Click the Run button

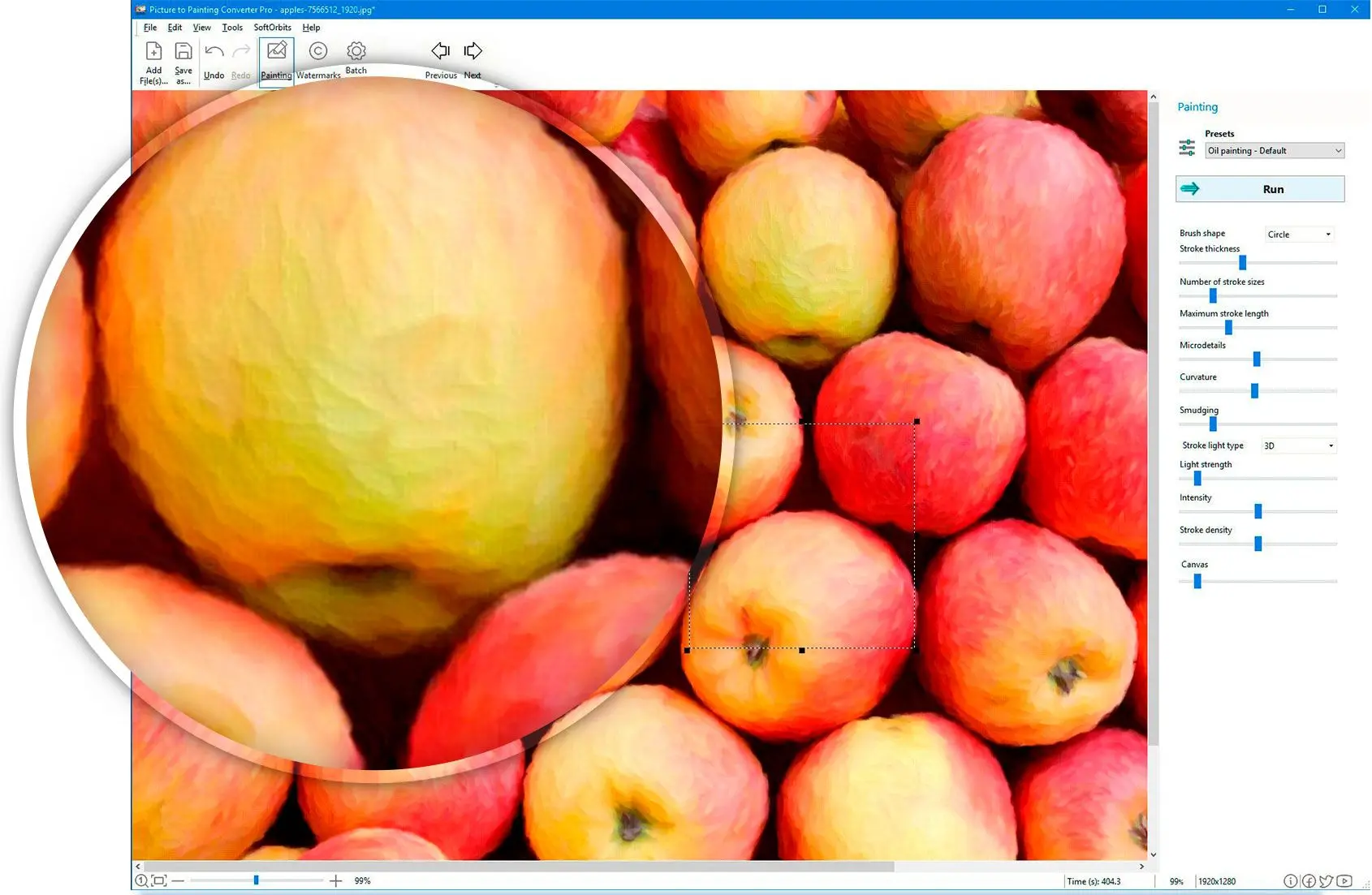(x=1260, y=189)
